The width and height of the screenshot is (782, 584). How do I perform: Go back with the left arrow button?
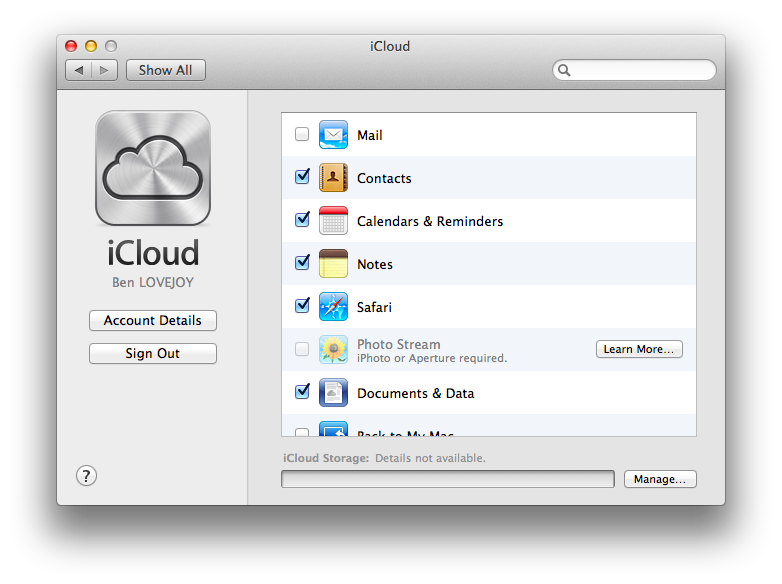(78, 70)
